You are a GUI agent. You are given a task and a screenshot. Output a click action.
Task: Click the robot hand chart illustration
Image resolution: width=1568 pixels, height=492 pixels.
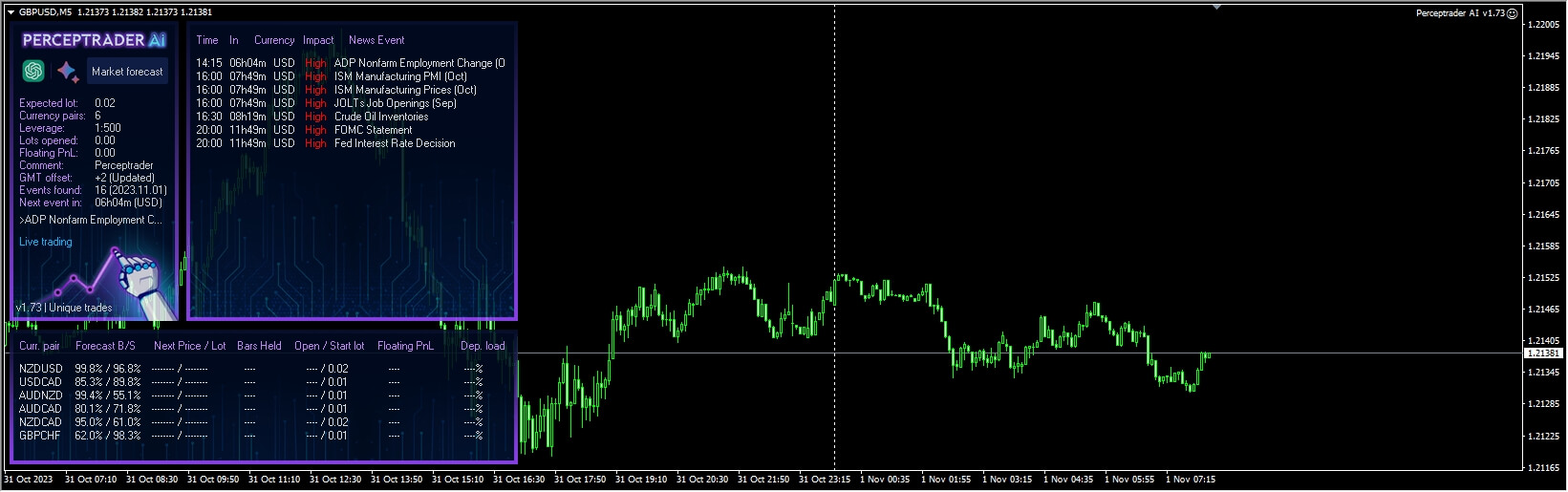[x=115, y=284]
